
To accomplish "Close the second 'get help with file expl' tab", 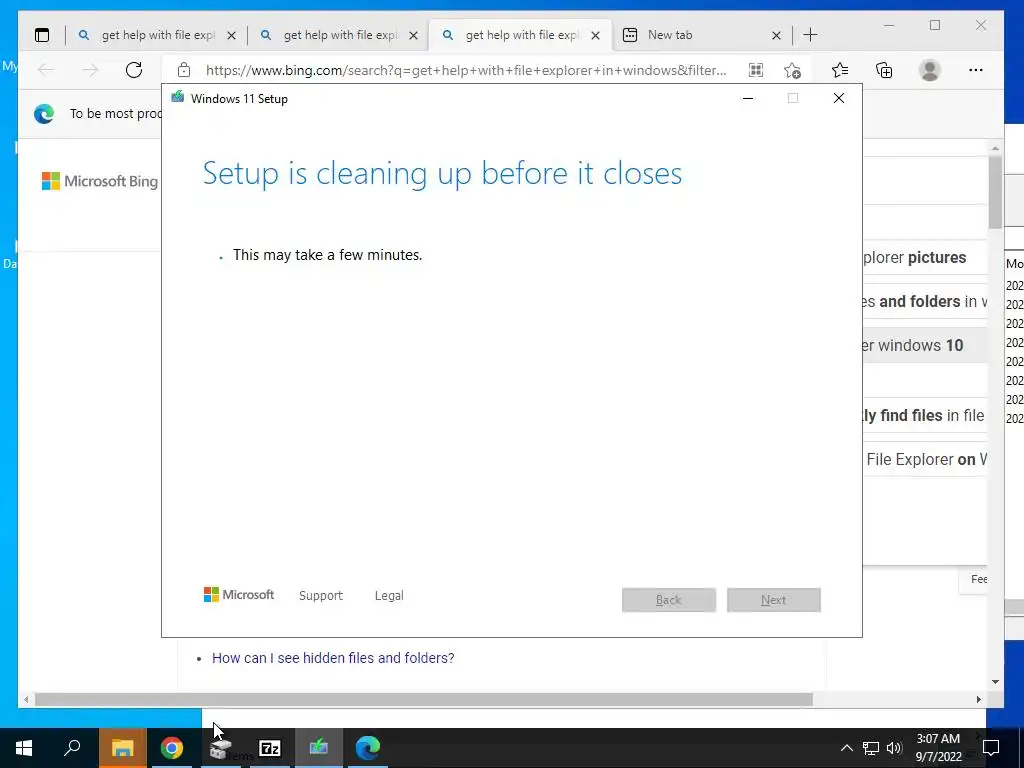I will [x=413, y=35].
